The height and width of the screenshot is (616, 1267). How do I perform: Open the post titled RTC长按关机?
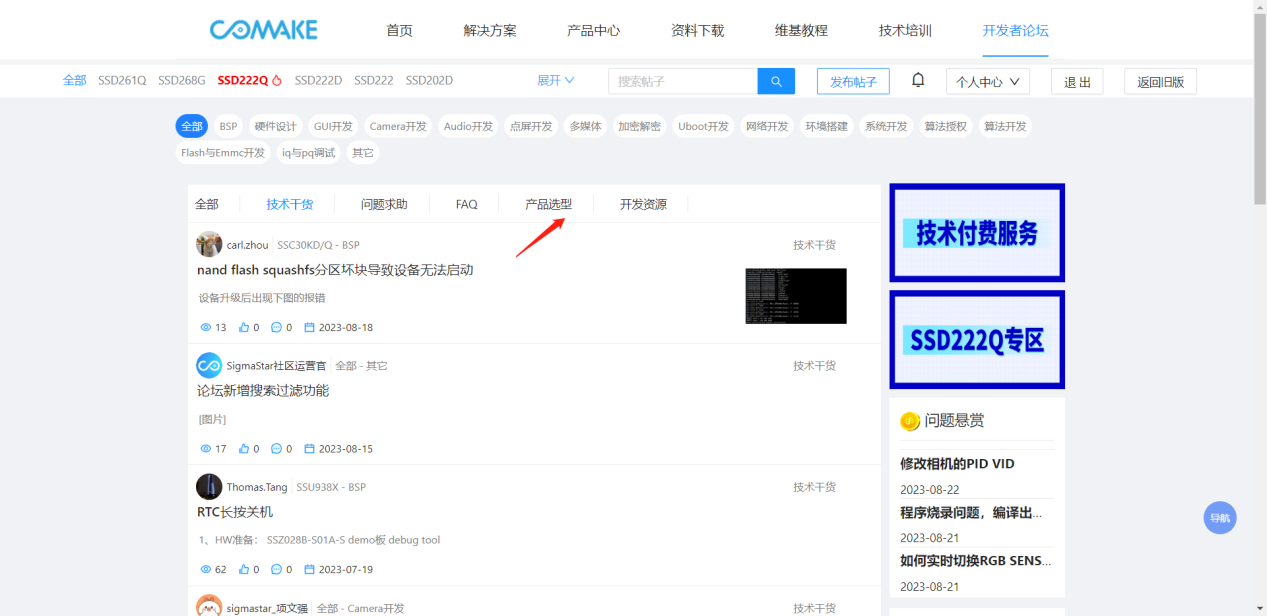(235, 512)
